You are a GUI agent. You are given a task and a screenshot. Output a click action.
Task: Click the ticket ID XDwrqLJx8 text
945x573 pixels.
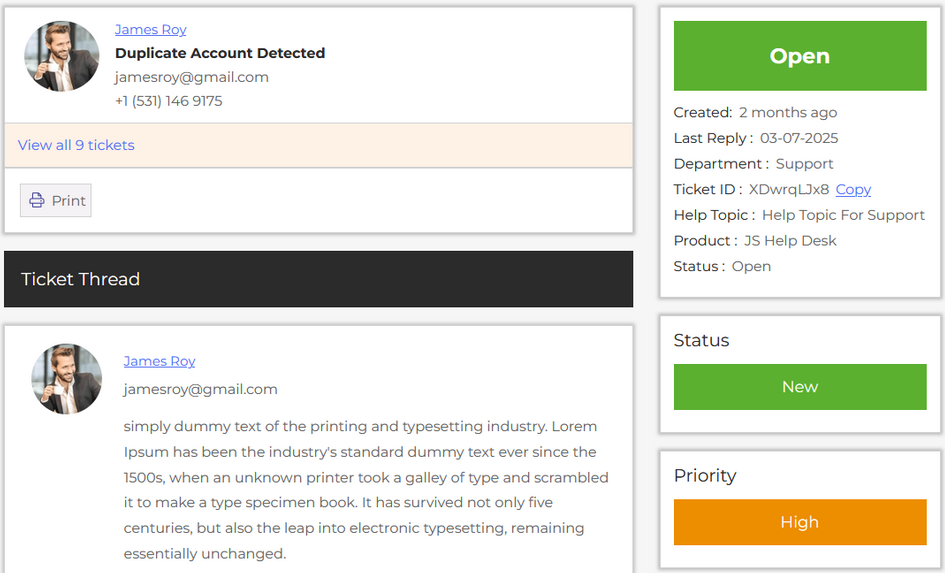[x=789, y=189]
